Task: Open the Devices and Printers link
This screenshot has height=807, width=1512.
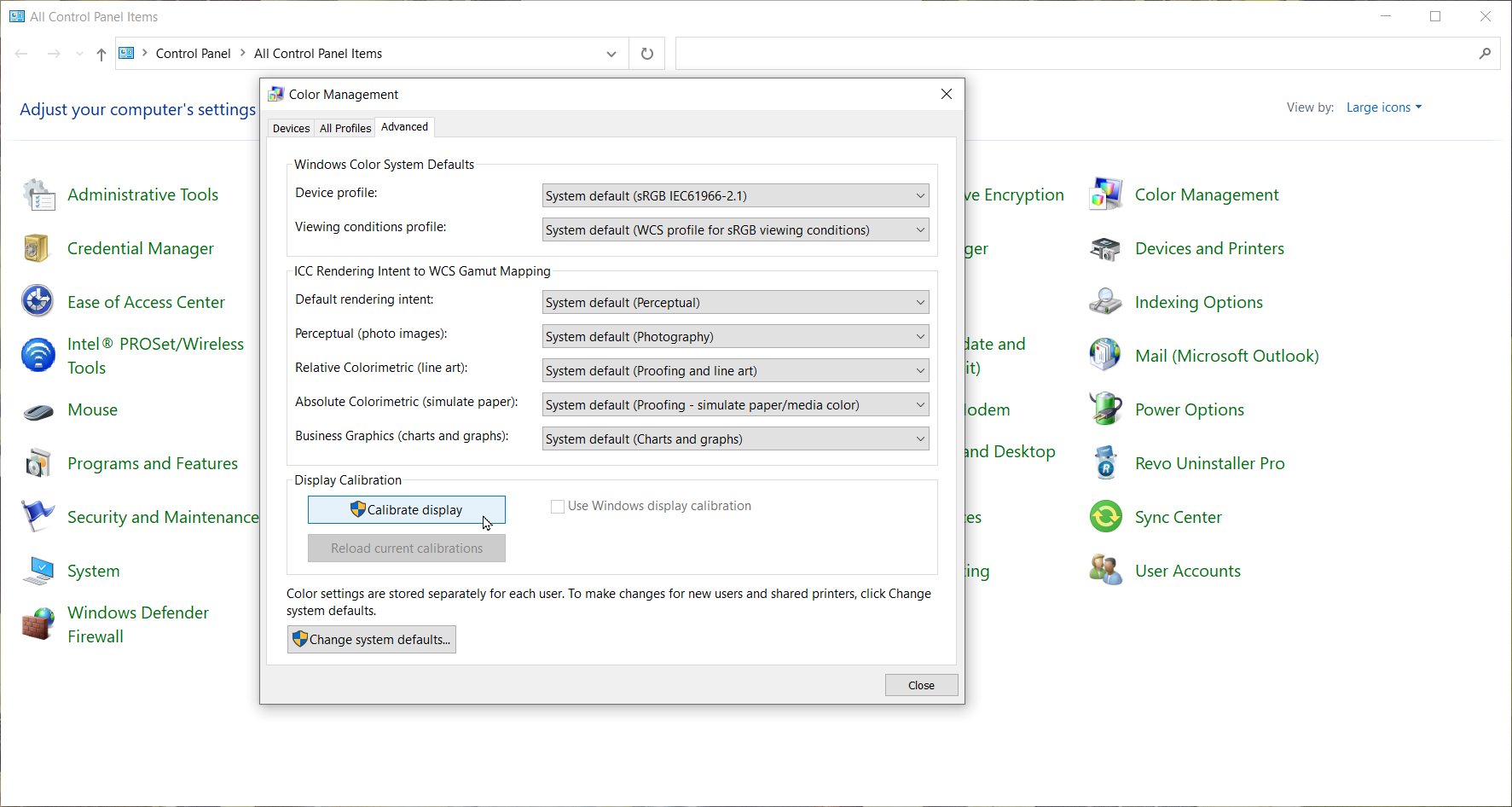Action: (x=1209, y=248)
